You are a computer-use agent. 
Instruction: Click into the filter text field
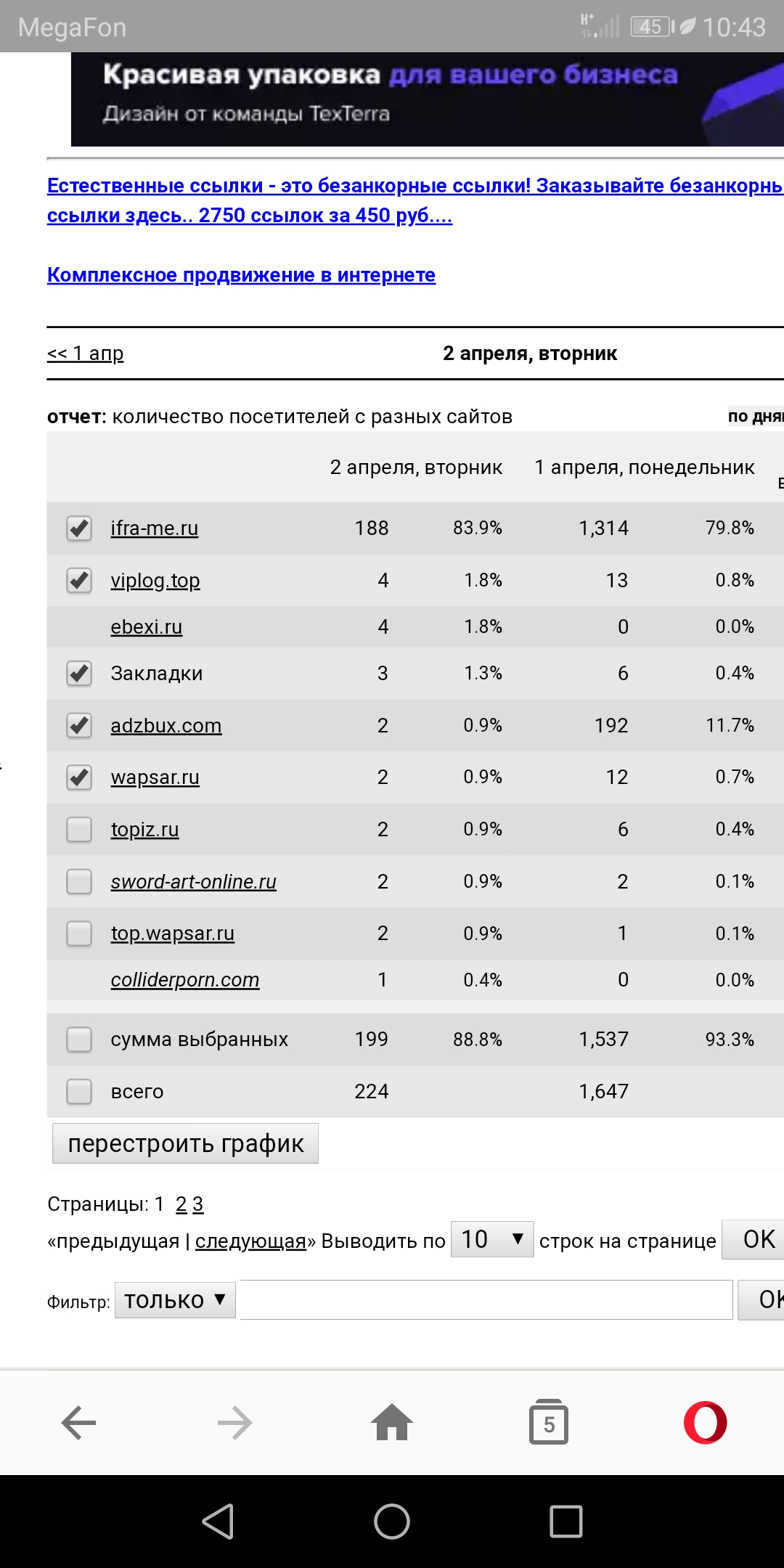tap(486, 1299)
